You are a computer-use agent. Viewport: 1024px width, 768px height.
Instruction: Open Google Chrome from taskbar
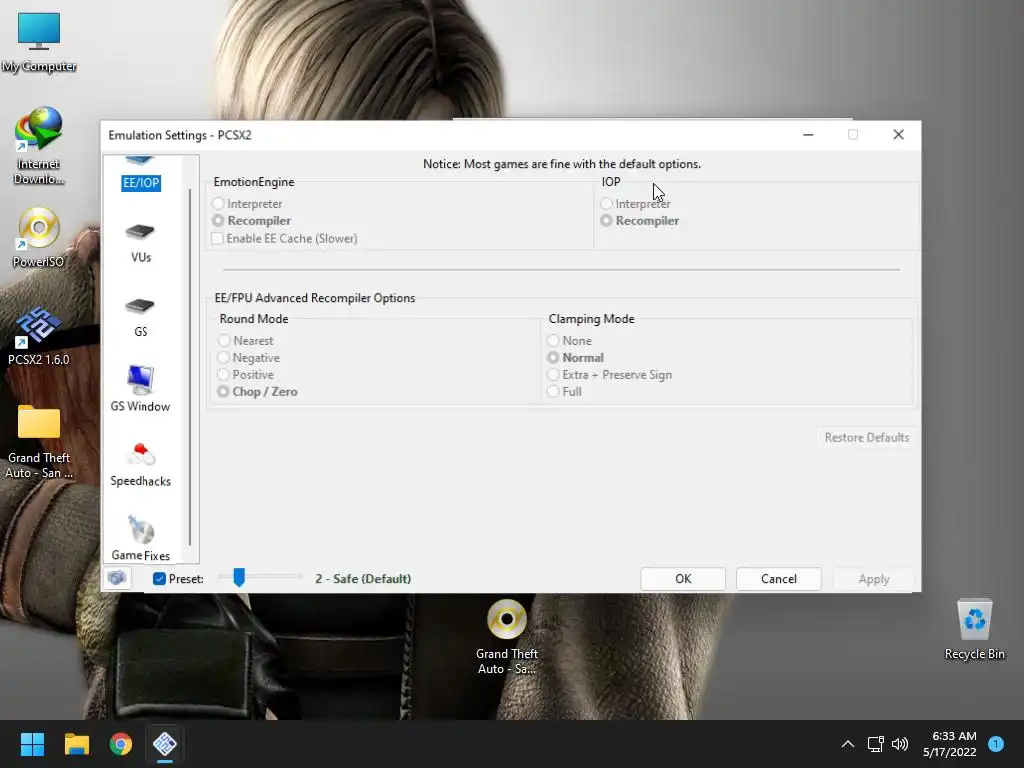click(121, 744)
